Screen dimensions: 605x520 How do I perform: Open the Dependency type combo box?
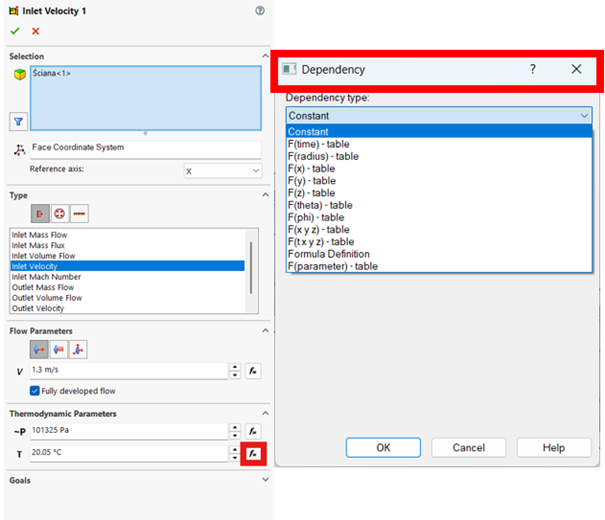click(x=439, y=115)
